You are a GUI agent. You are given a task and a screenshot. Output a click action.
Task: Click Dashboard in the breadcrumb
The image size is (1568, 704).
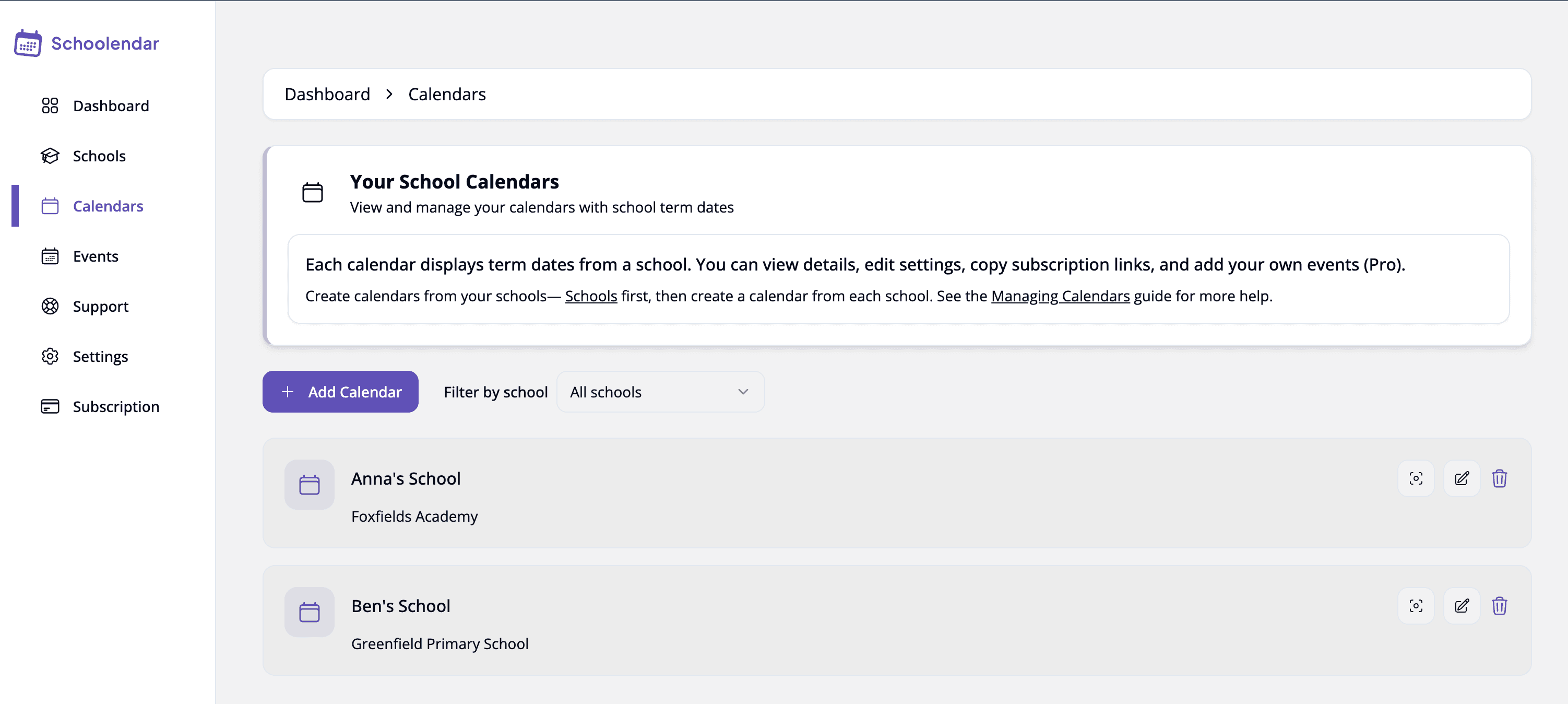pos(327,95)
